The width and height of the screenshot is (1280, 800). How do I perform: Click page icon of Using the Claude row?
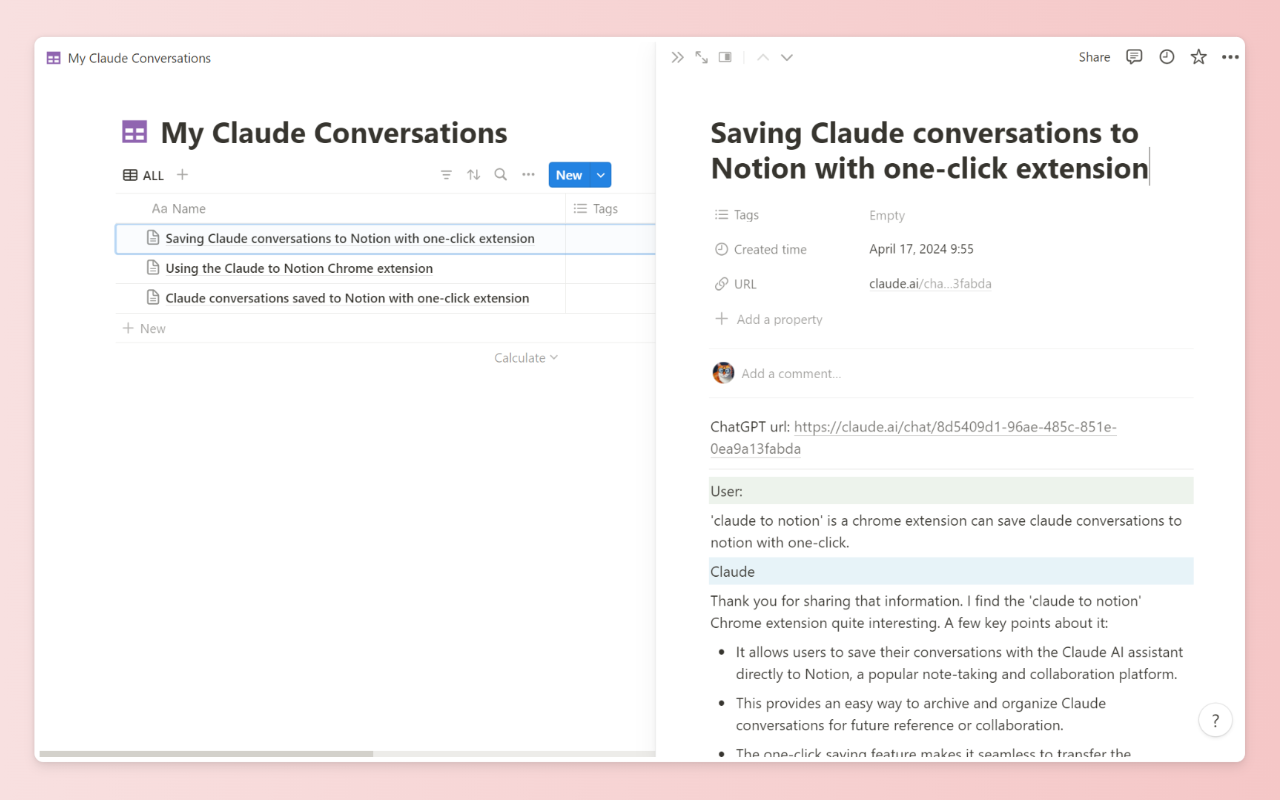[153, 268]
